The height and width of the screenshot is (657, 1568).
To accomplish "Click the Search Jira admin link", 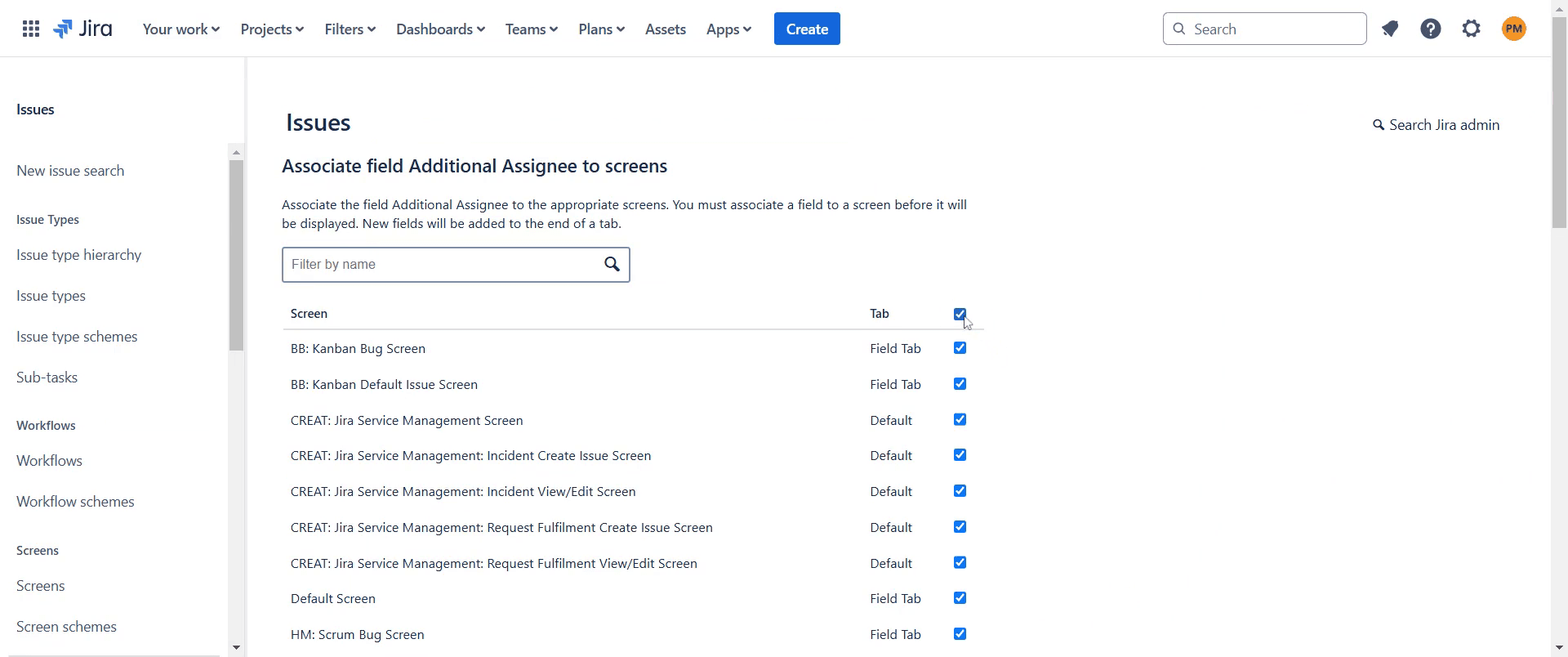I will pyautogui.click(x=1437, y=125).
